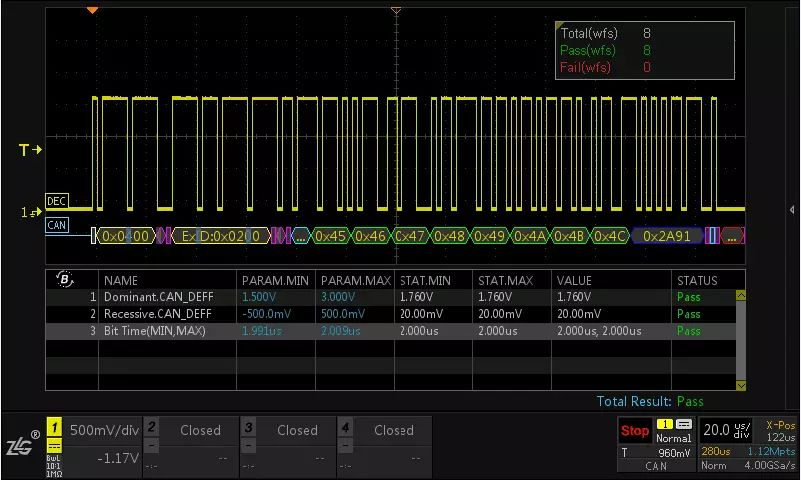Expand the side panel arrow on right edge
The height and width of the screenshot is (480, 801).
pyautogui.click(x=791, y=209)
